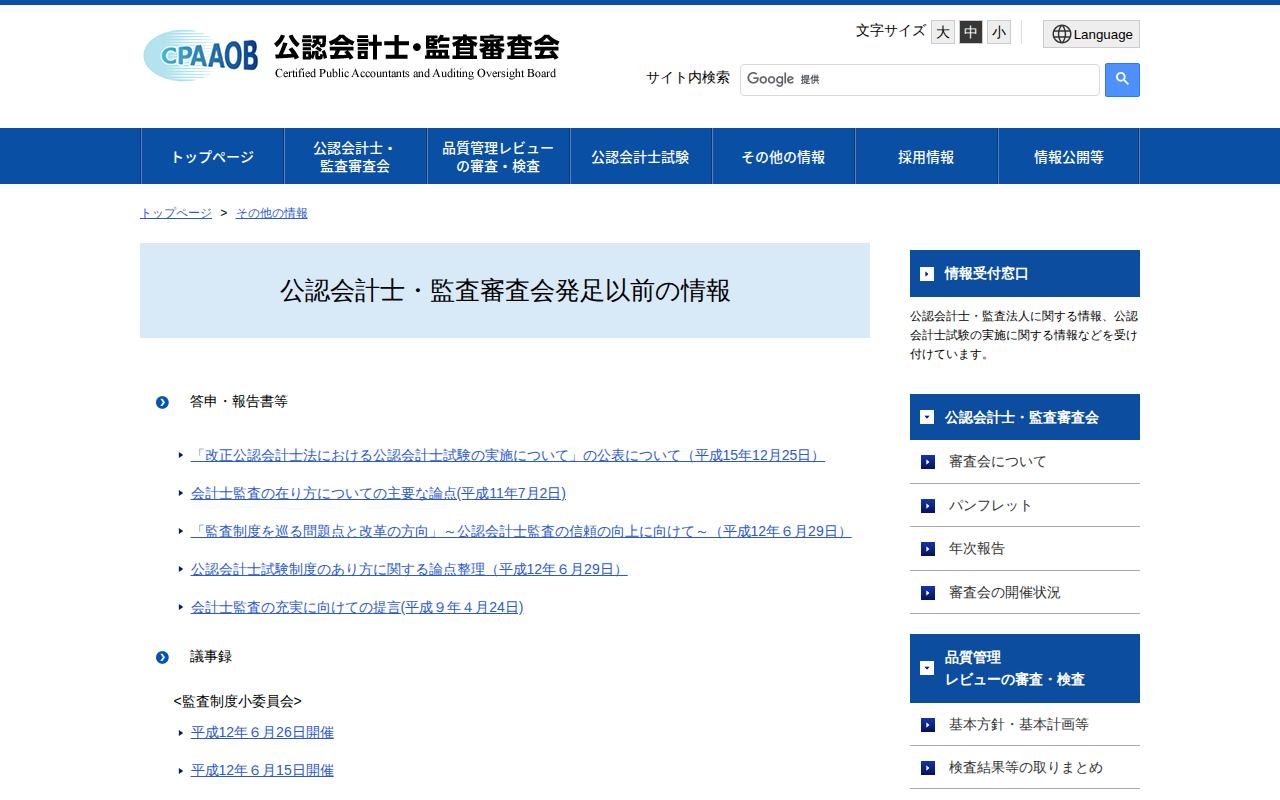Open sidebar item 基本方針・基本計画等
1280x800 pixels.
(1019, 724)
